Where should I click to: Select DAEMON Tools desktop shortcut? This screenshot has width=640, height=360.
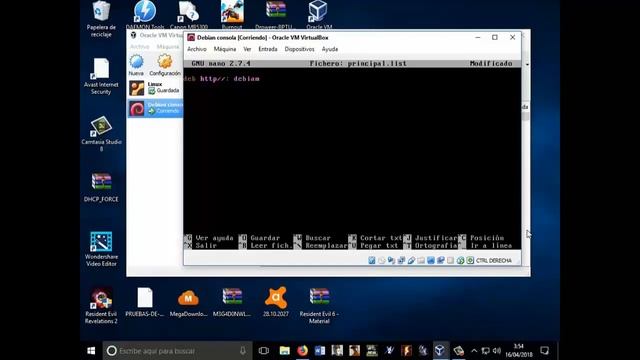click(x=145, y=15)
